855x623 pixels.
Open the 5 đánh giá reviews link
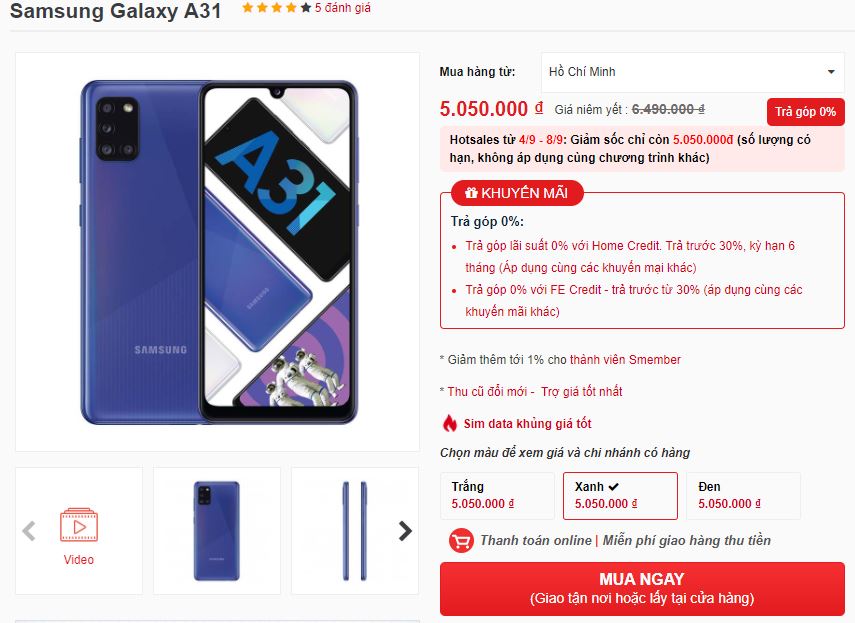click(342, 8)
